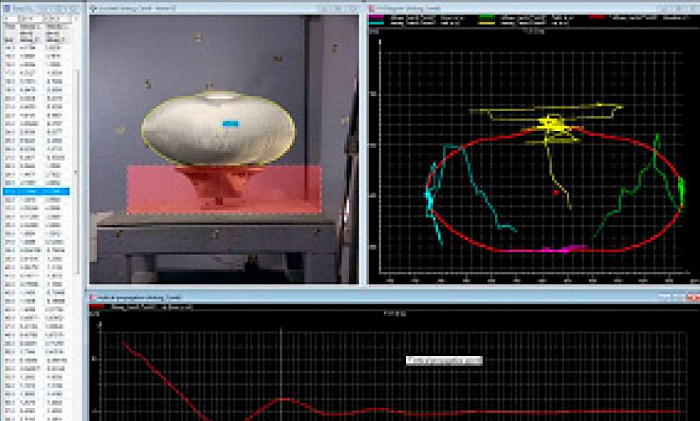Viewport: 700px width, 421px height.
Task: Select the red shaded region below the ellipsoid
Action: coord(224,190)
